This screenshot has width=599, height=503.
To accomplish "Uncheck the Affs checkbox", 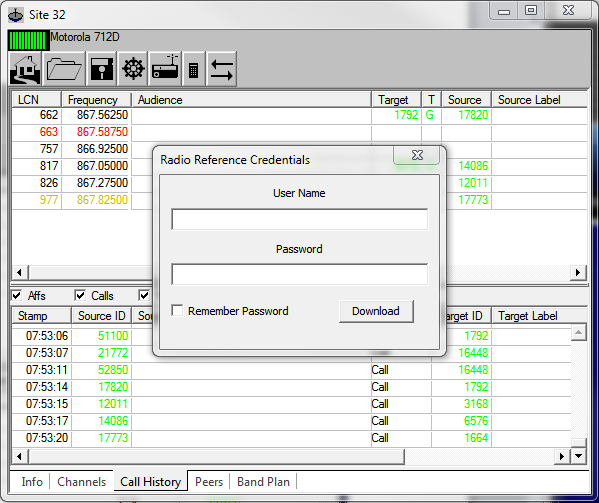I will tap(16, 295).
